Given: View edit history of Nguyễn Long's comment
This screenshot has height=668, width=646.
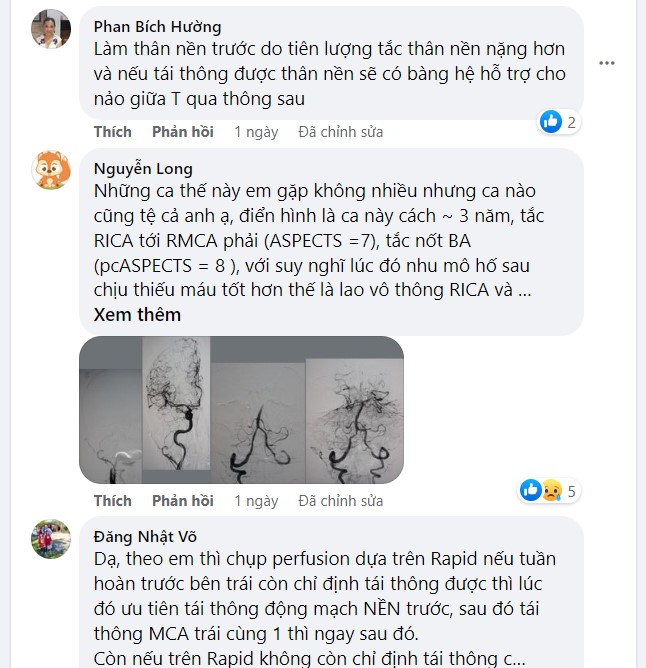Looking at the screenshot, I should click(x=340, y=500).
